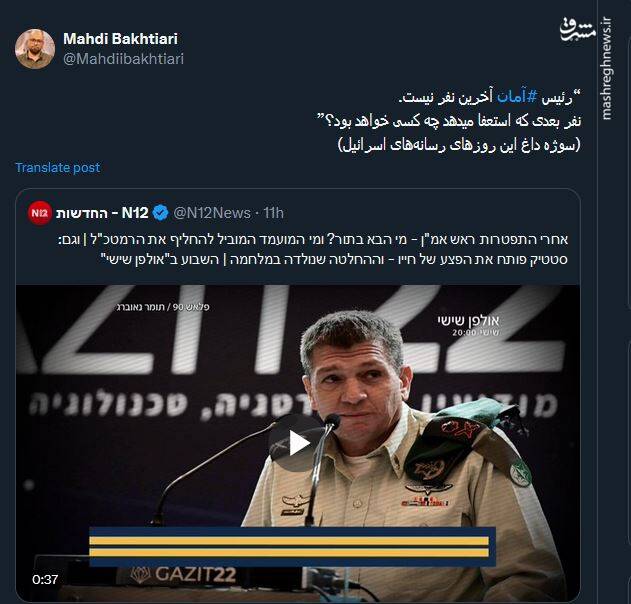The width and height of the screenshot is (631, 604).
Task: Open the #آمان hashtag in the tweet
Action: pos(518,97)
